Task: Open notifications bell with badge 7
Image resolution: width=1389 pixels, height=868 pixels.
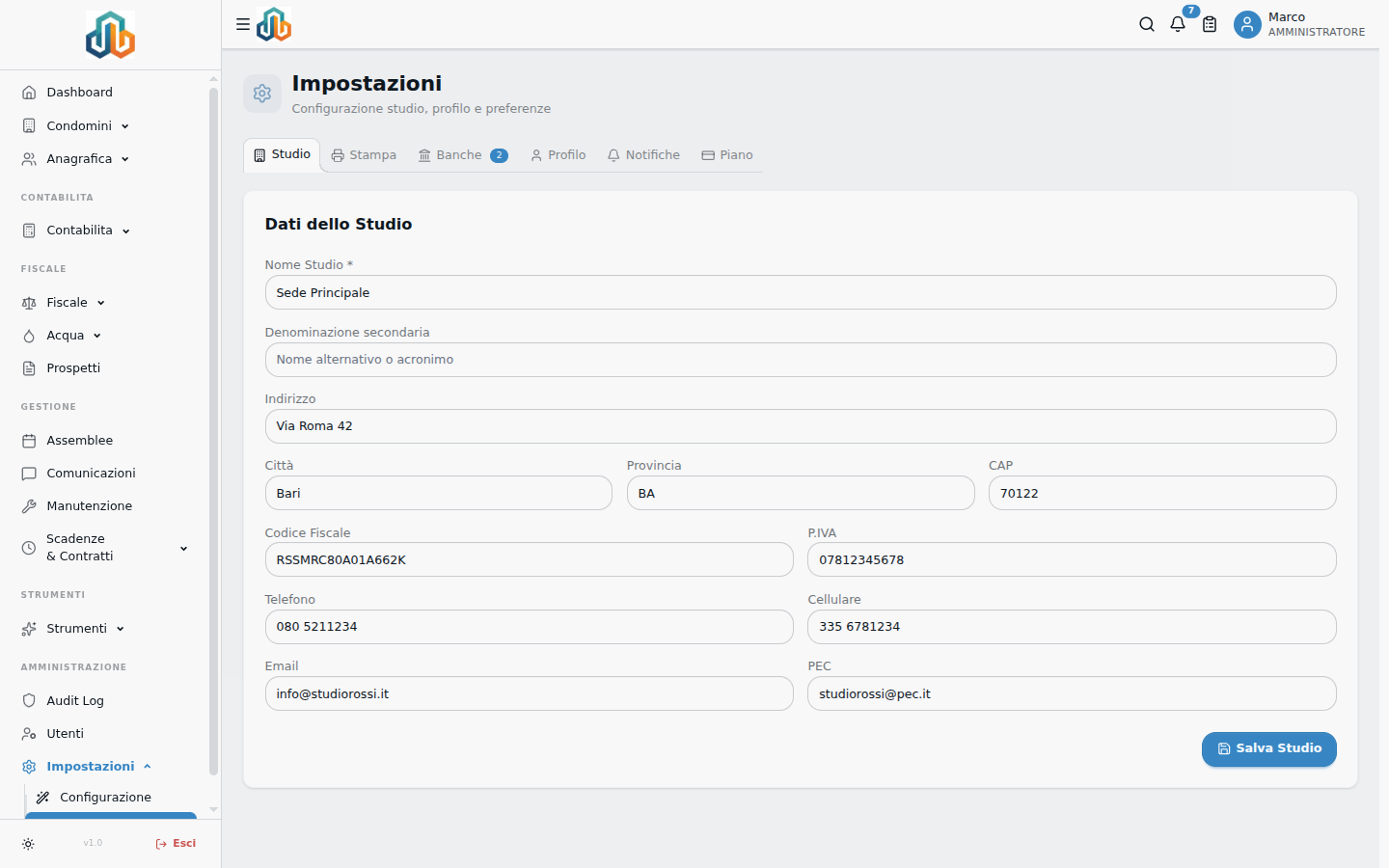Action: click(1178, 24)
